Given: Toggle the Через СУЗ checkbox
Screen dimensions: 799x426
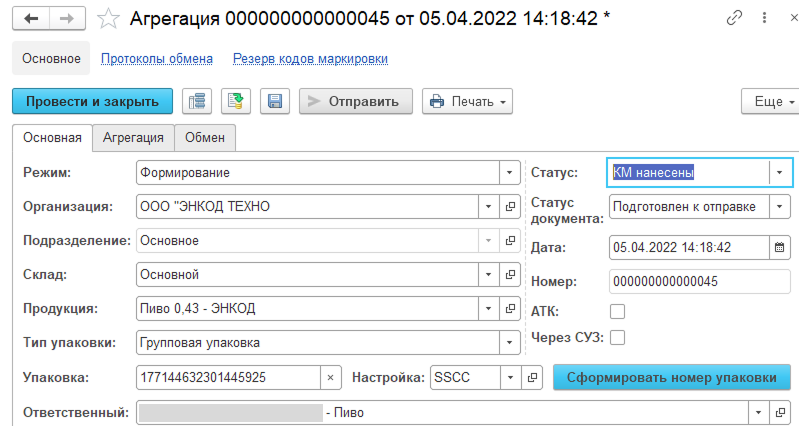Looking at the screenshot, I should 618,338.
